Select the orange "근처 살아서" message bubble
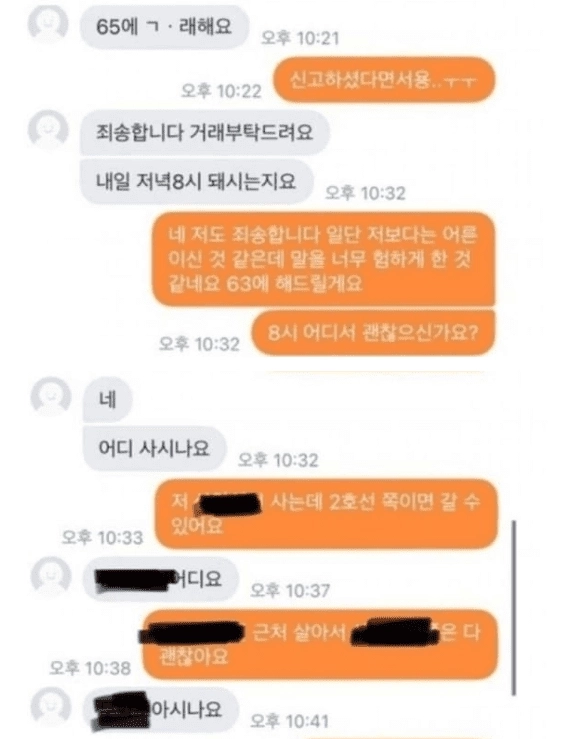Image resolution: width=577 pixels, height=739 pixels. point(320,644)
